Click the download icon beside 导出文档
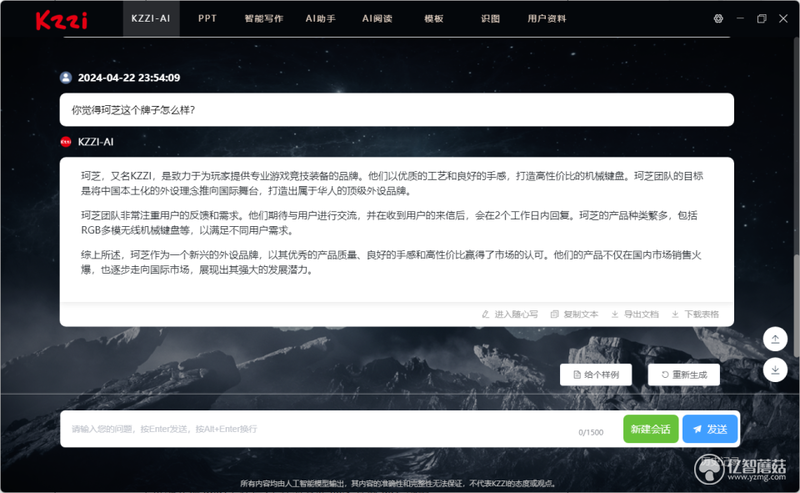The image size is (800, 493). pos(615,314)
